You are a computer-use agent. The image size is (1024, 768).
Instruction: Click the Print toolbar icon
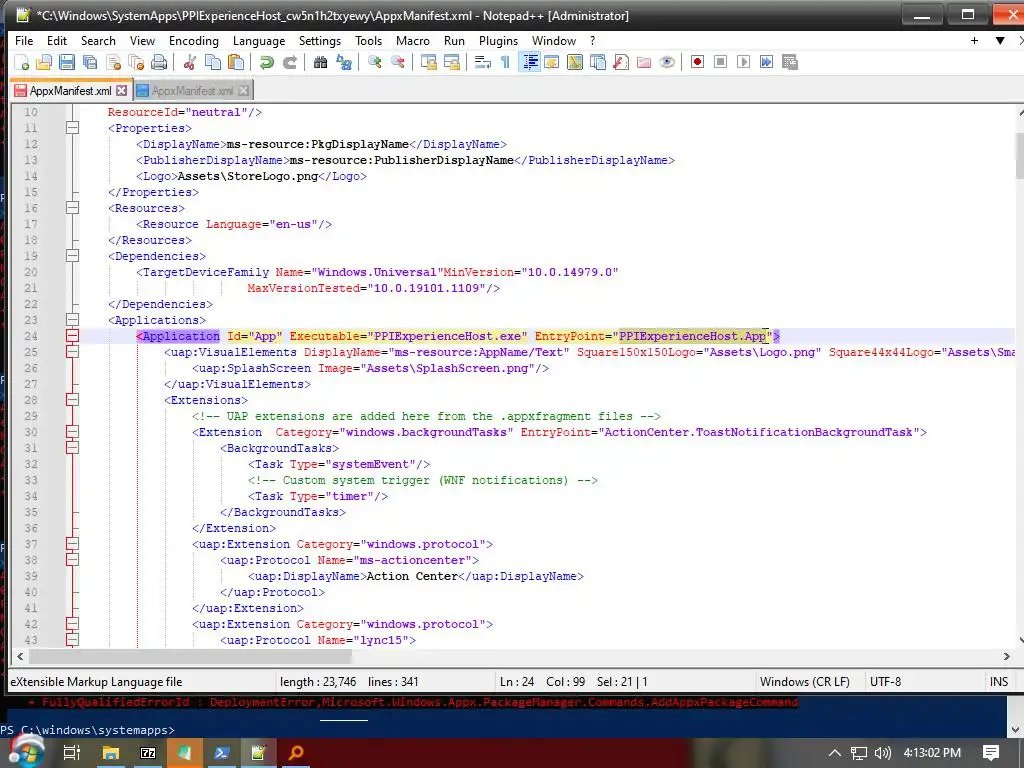pyautogui.click(x=159, y=62)
